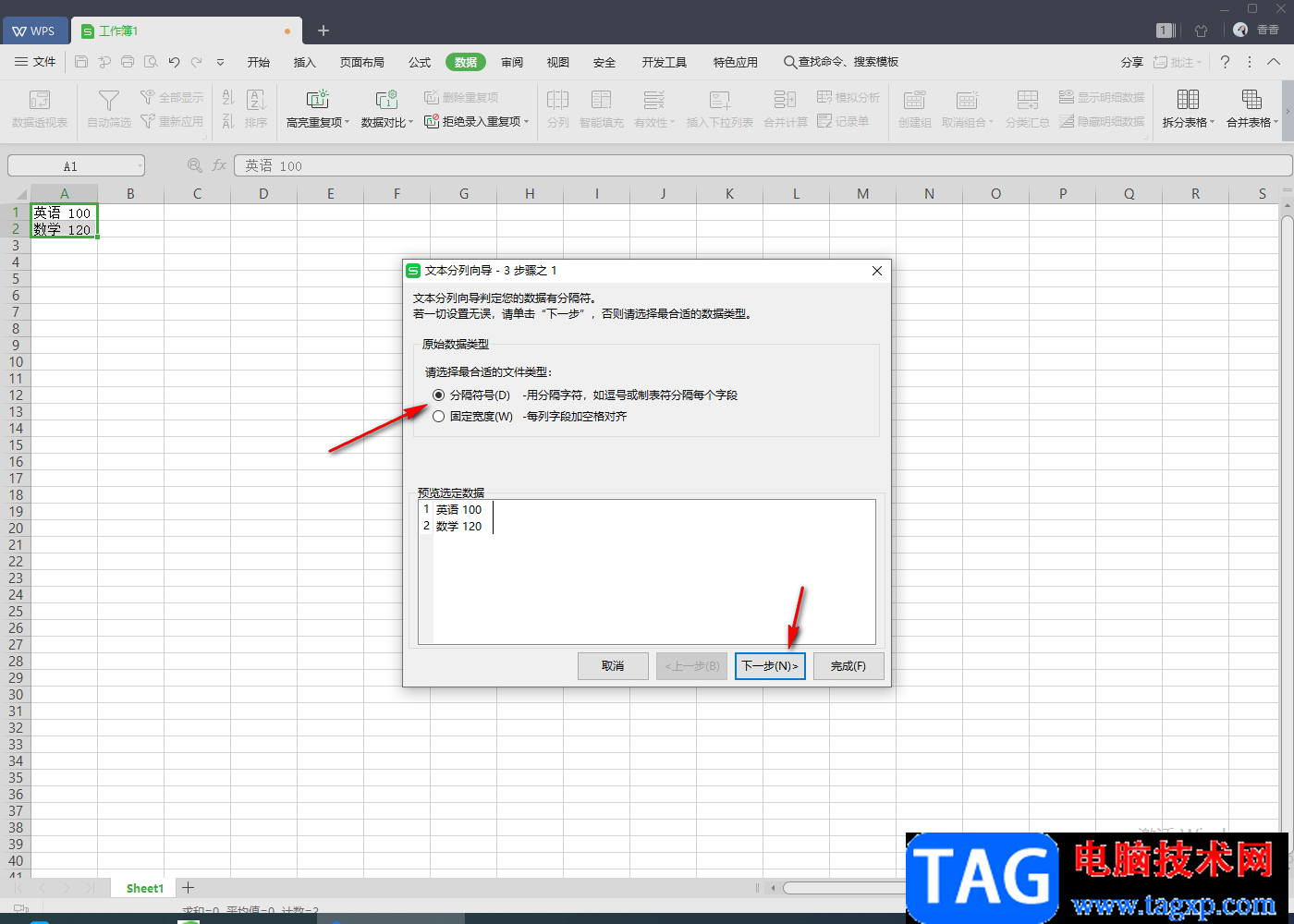
Task: Click the 数据对比 icon
Action: coord(386,100)
